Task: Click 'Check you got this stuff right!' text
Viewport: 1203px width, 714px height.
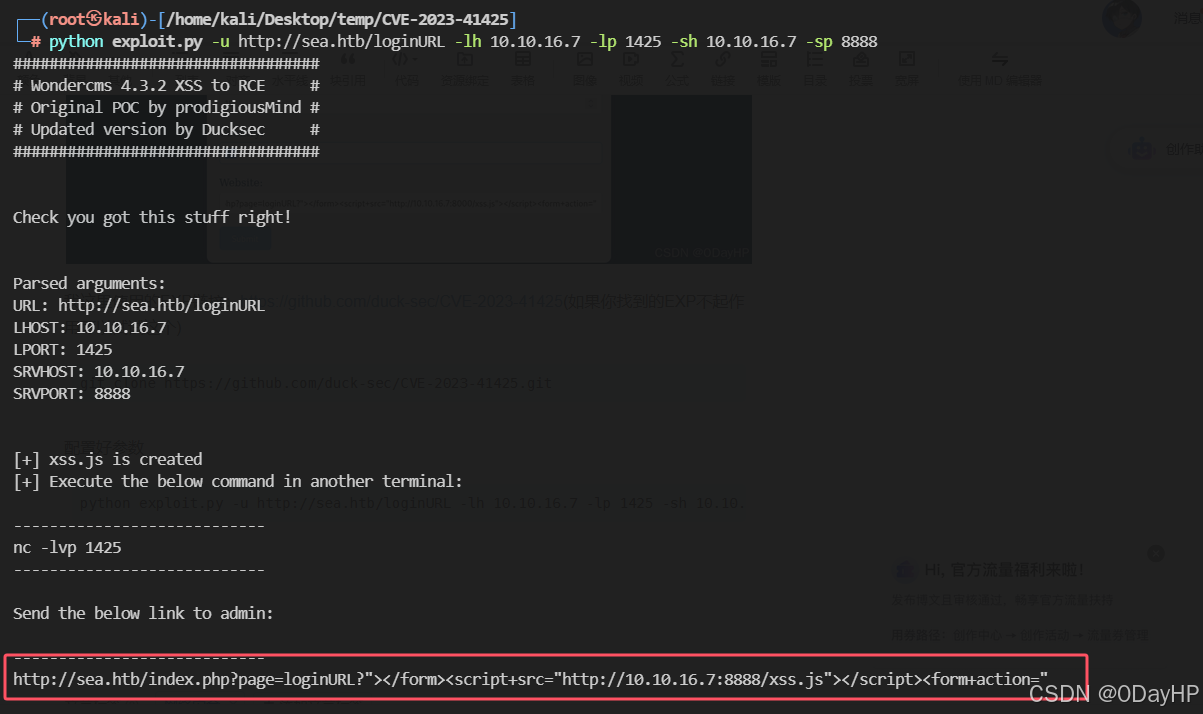Action: 152,217
